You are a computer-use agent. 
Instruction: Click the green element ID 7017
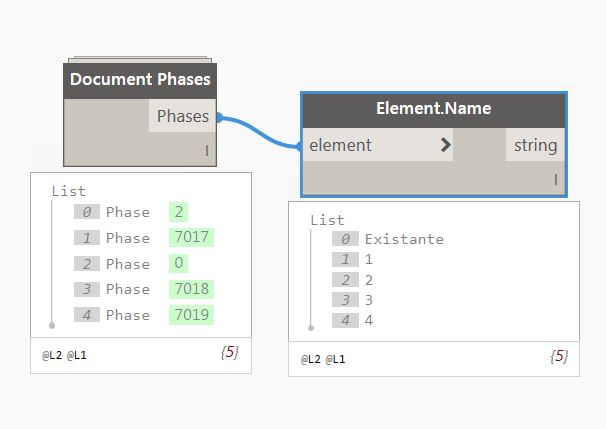pos(191,238)
